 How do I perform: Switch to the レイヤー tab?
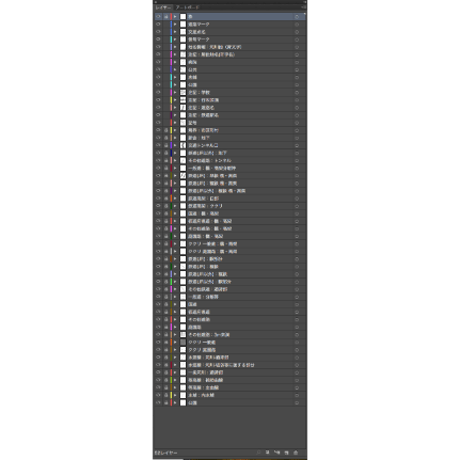click(163, 7)
